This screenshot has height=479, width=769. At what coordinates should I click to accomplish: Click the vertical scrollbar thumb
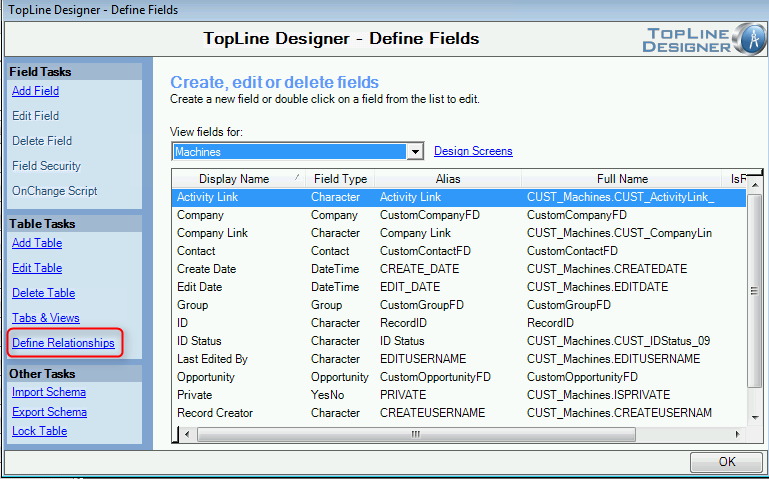coord(755,291)
